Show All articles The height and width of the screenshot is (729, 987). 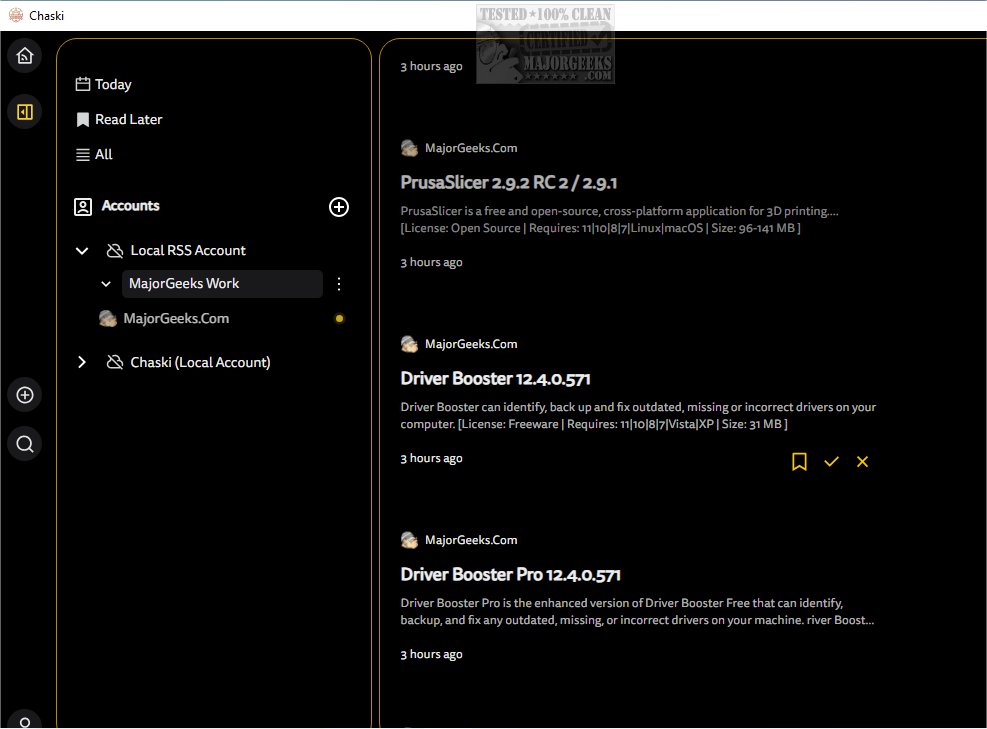tap(103, 154)
